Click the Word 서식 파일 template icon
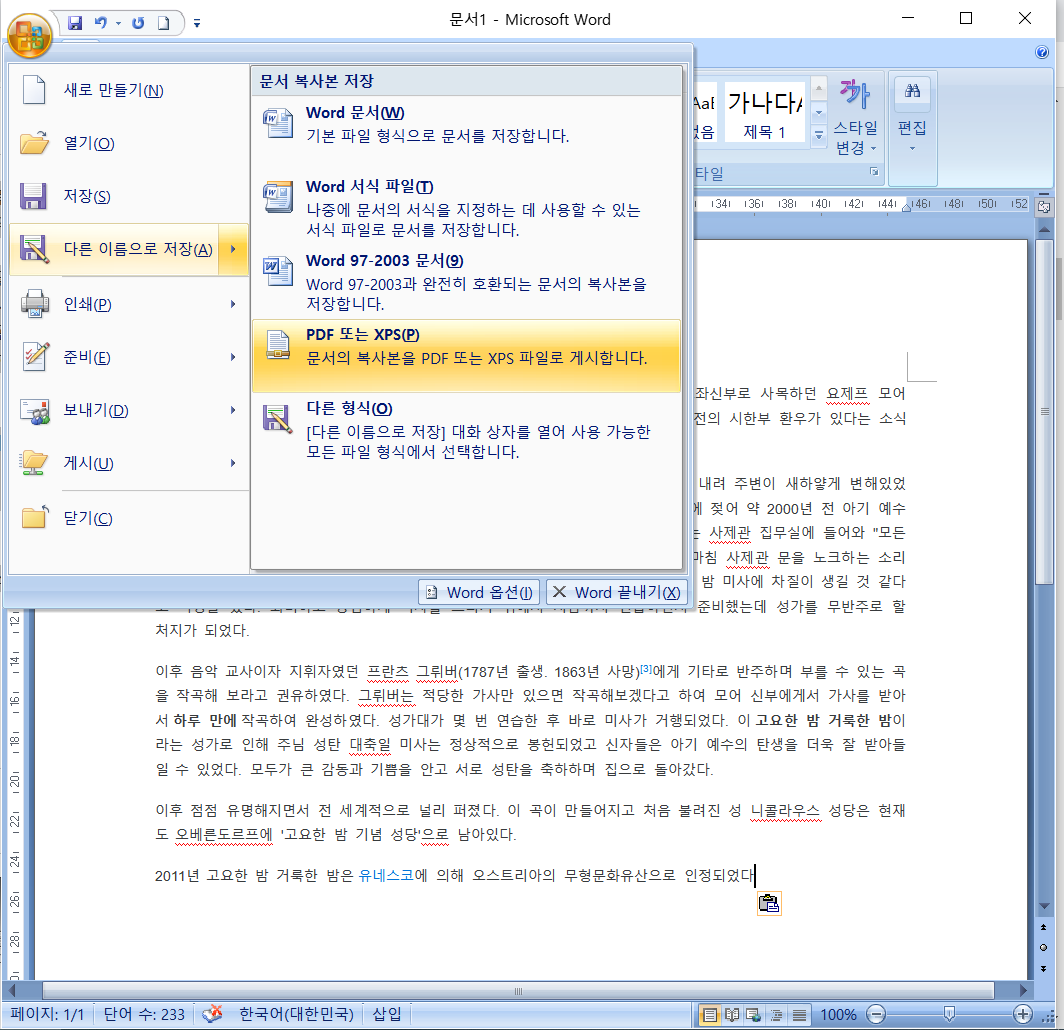 (x=278, y=197)
